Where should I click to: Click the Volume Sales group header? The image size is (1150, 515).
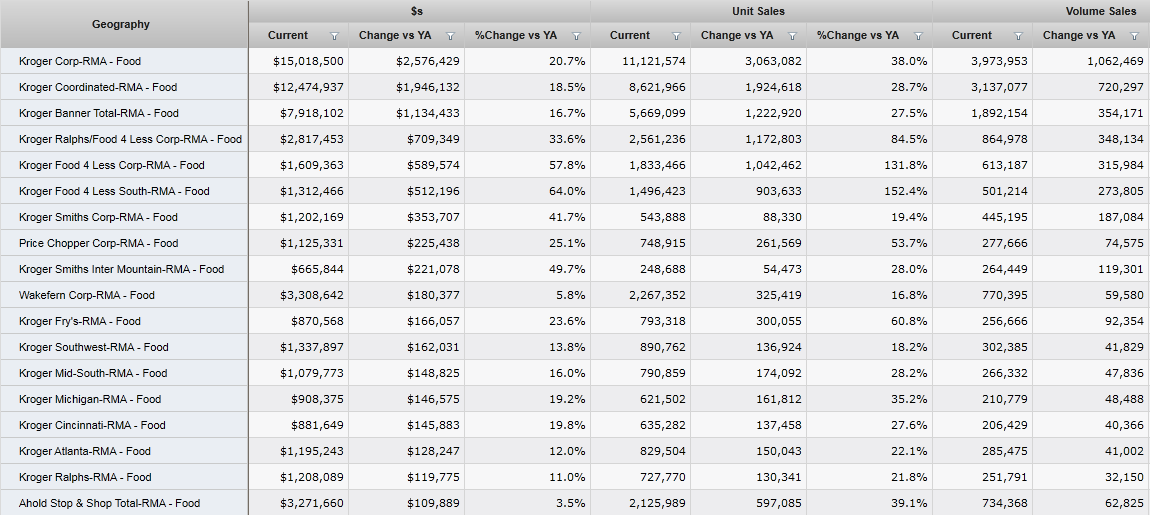(x=1101, y=11)
